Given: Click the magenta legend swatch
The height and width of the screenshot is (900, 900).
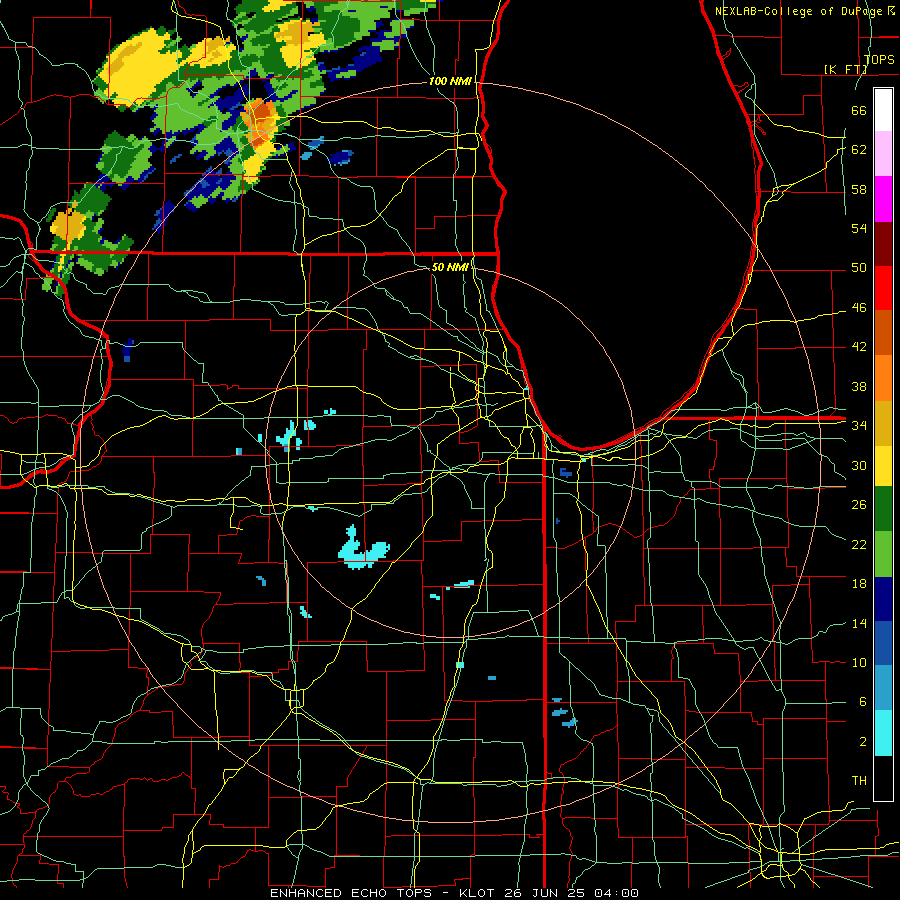Looking at the screenshot, I should pyautogui.click(x=883, y=199).
